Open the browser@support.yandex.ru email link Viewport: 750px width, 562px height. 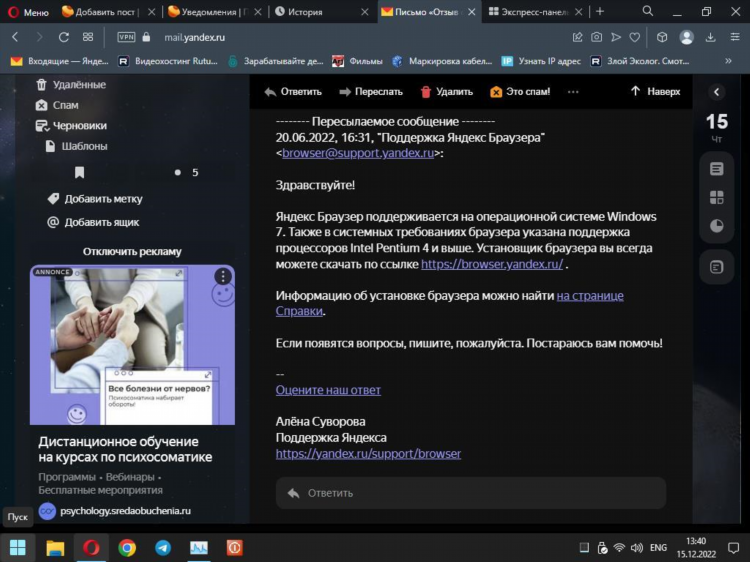(x=358, y=153)
